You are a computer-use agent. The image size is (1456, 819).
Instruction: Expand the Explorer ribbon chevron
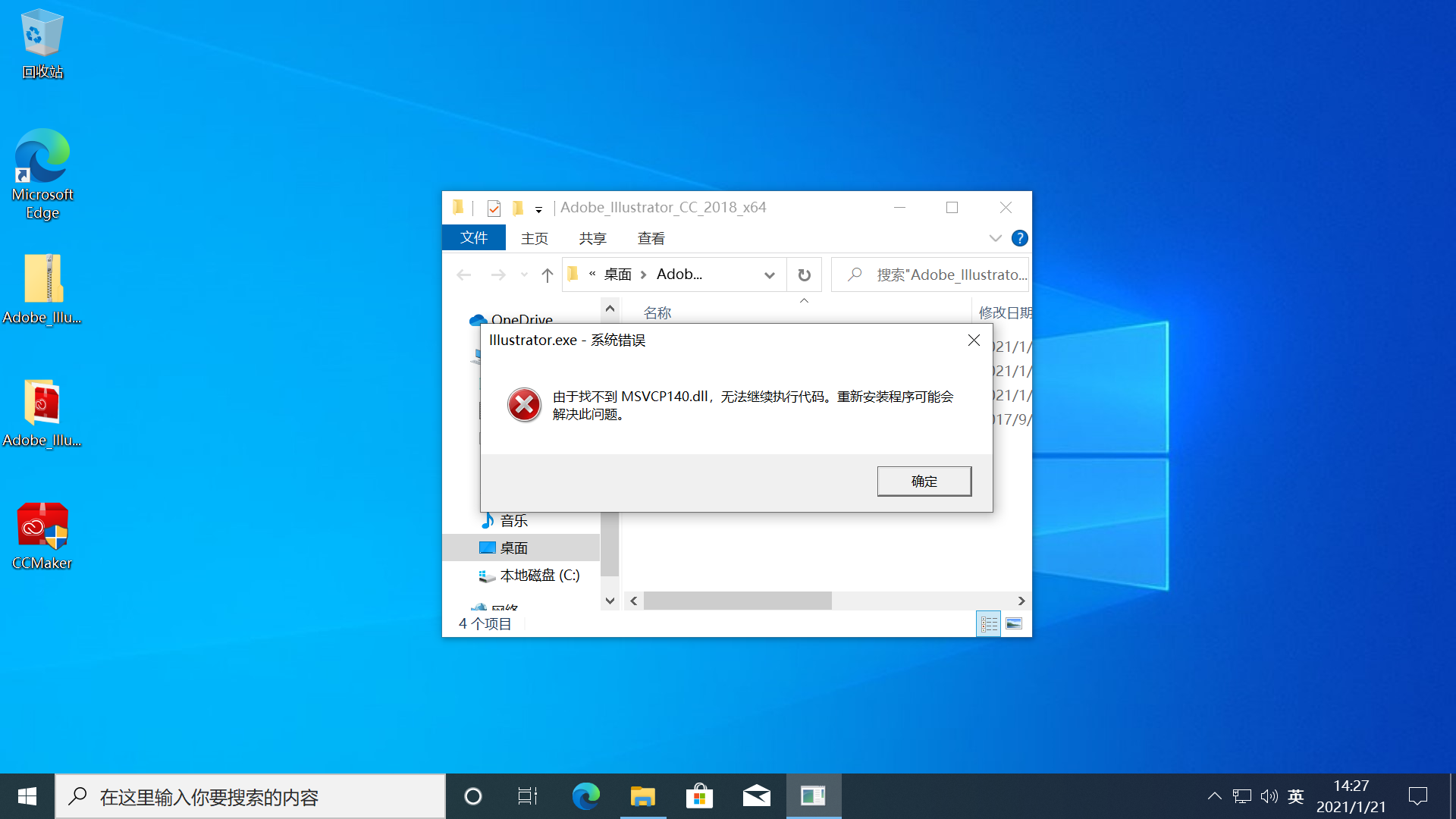point(996,238)
